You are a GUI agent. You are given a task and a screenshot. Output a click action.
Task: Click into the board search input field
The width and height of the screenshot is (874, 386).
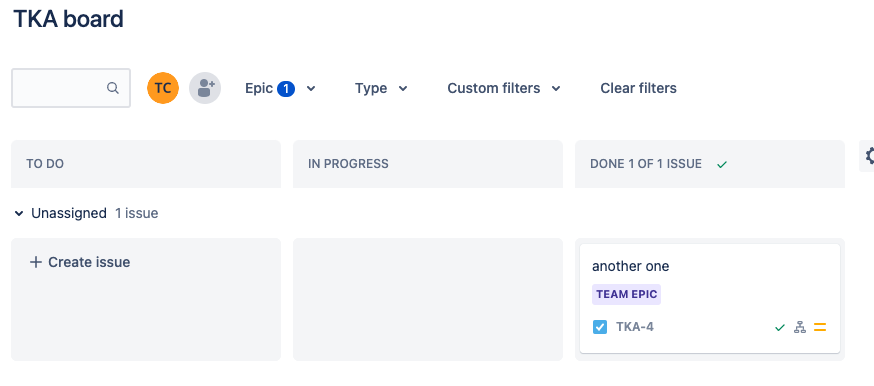71,88
